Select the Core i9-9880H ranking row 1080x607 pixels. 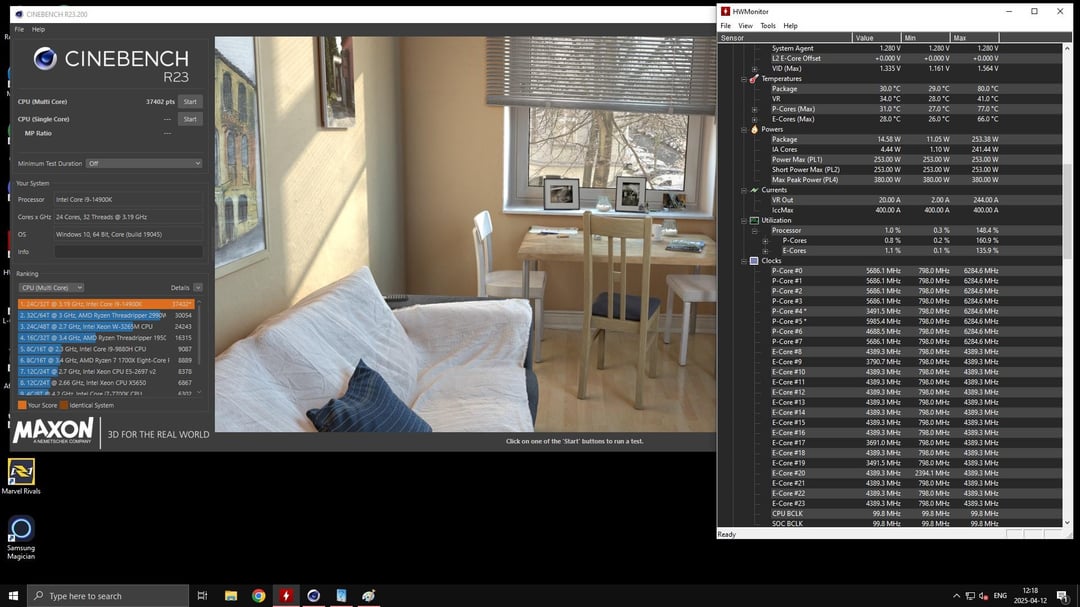106,349
